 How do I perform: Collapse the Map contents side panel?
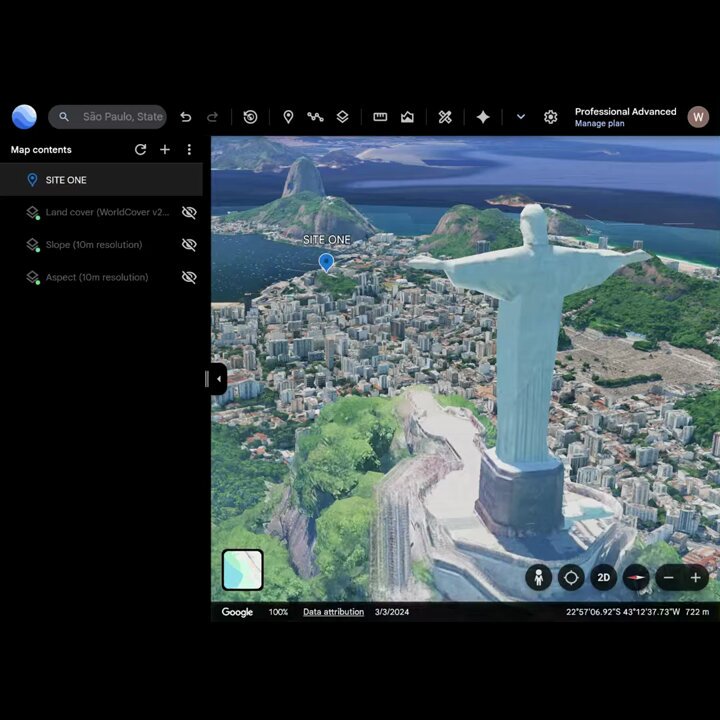click(219, 379)
